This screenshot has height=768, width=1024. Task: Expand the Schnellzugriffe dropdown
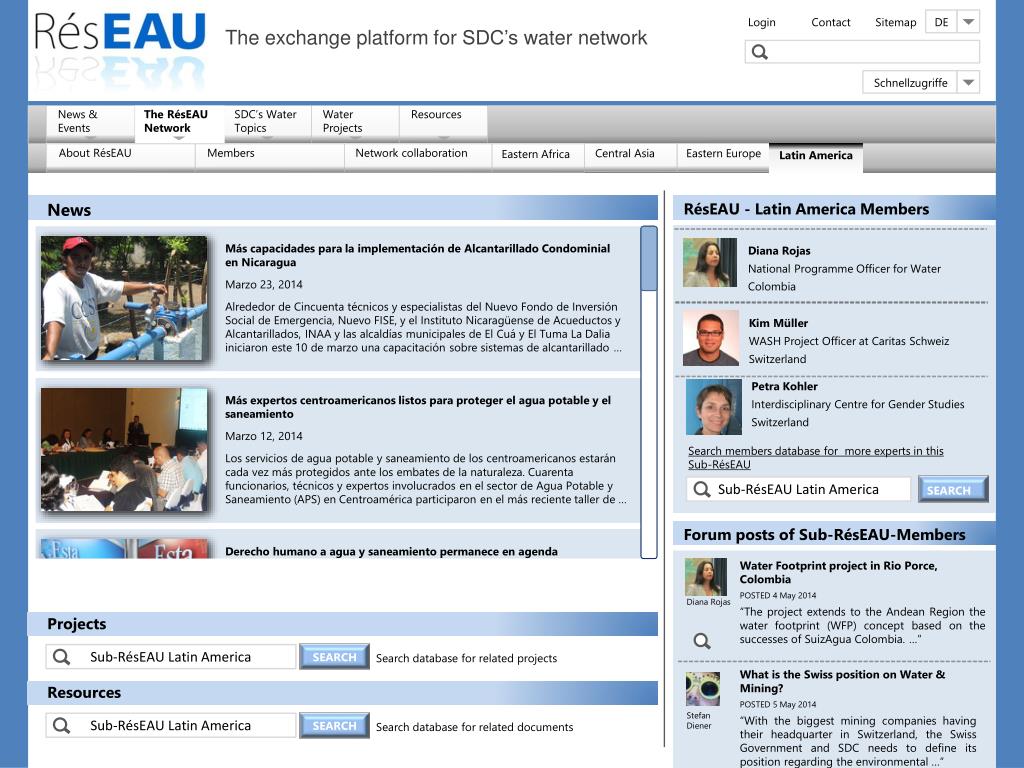tap(968, 83)
